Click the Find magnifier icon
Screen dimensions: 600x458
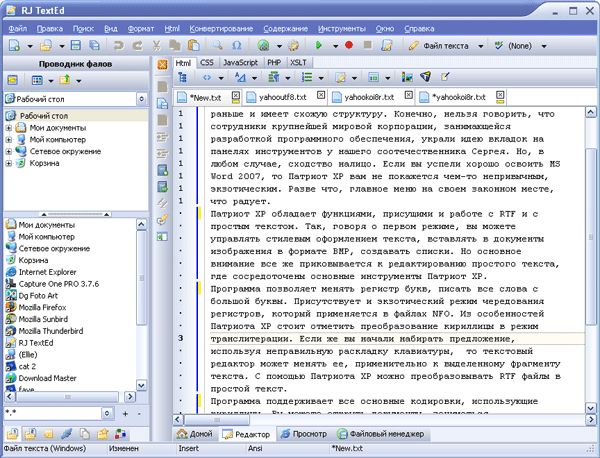point(218,45)
